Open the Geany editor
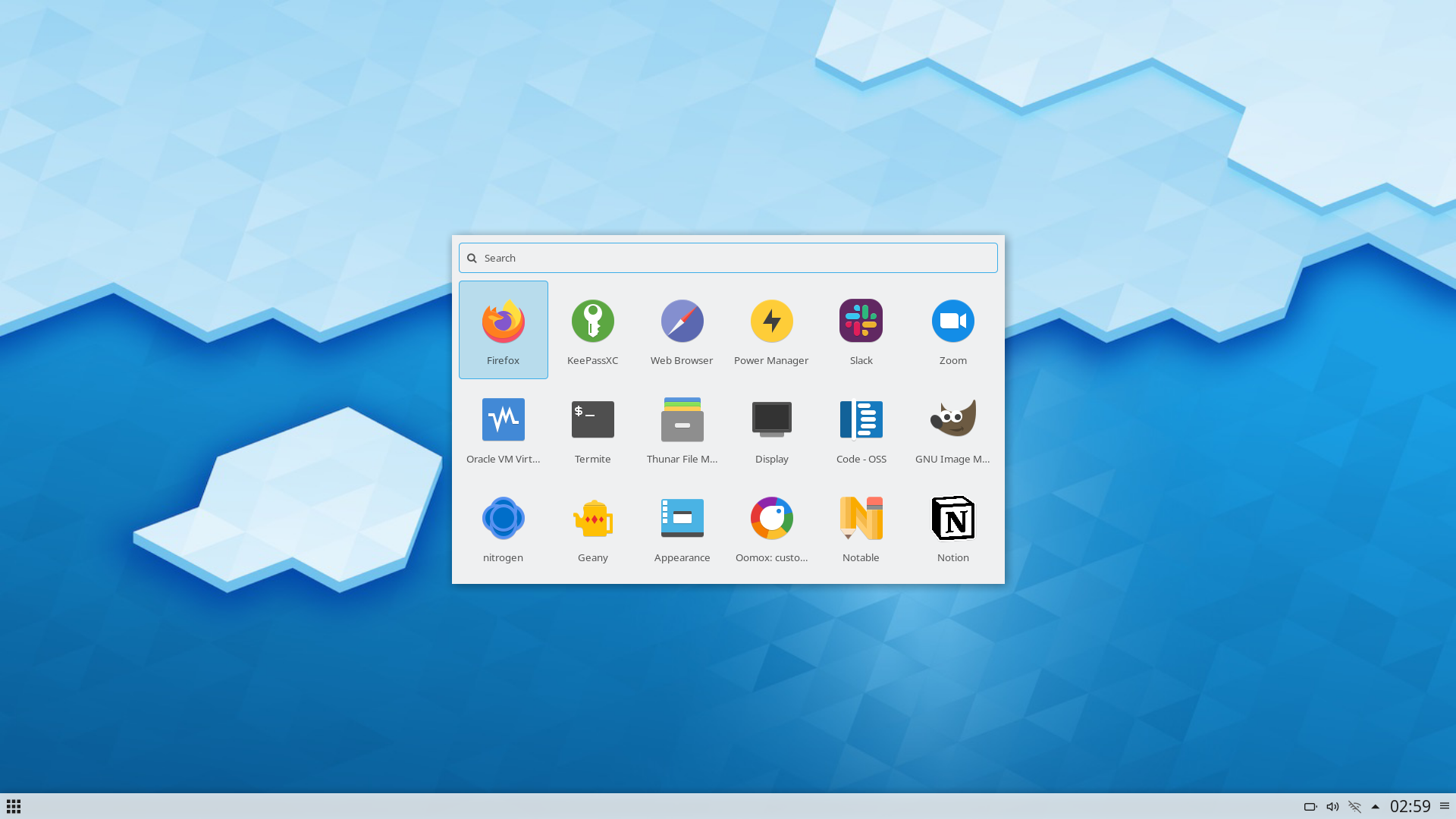The width and height of the screenshot is (1456, 819). pyautogui.click(x=592, y=526)
